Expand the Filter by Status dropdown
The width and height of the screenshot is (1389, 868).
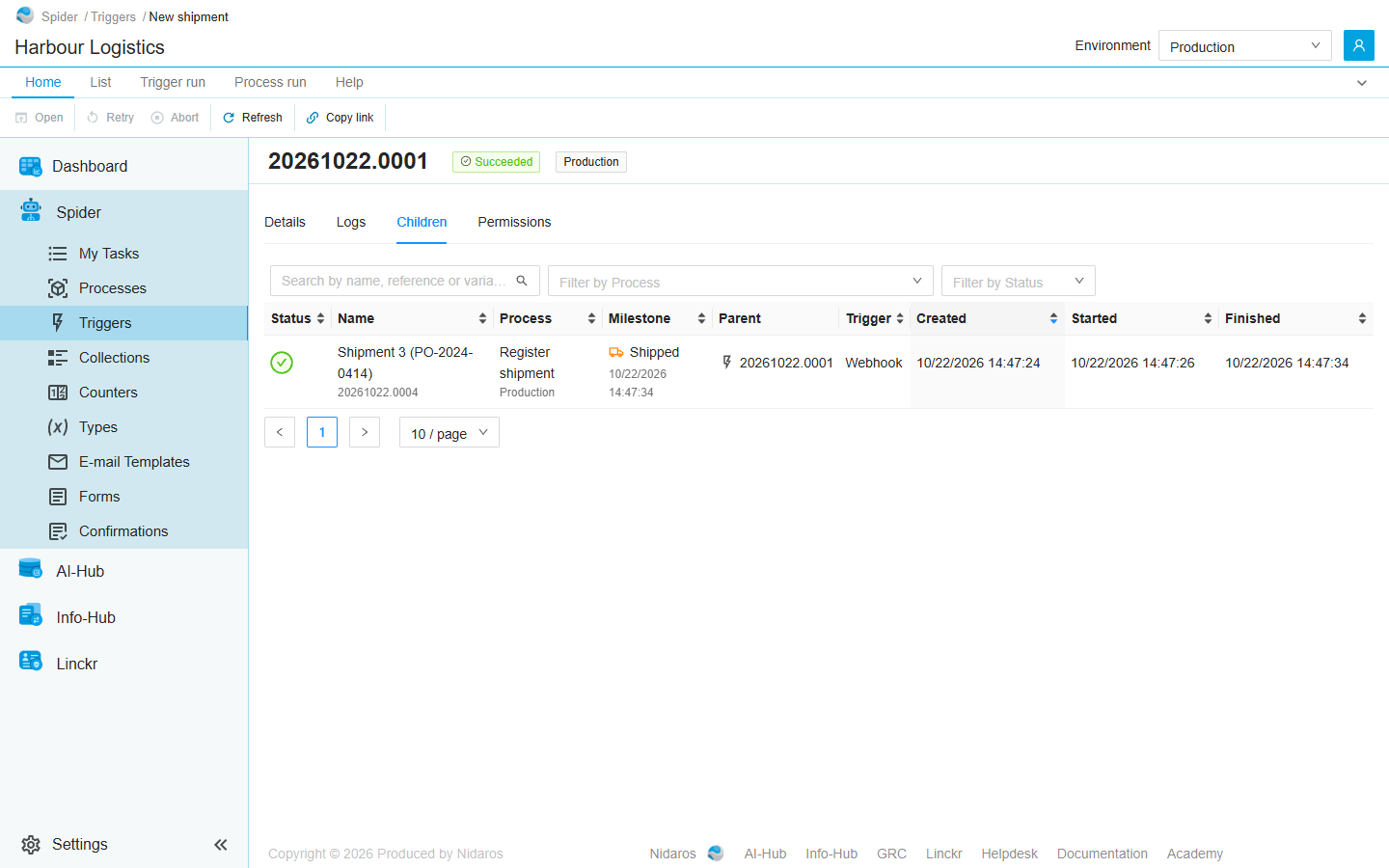click(1019, 281)
